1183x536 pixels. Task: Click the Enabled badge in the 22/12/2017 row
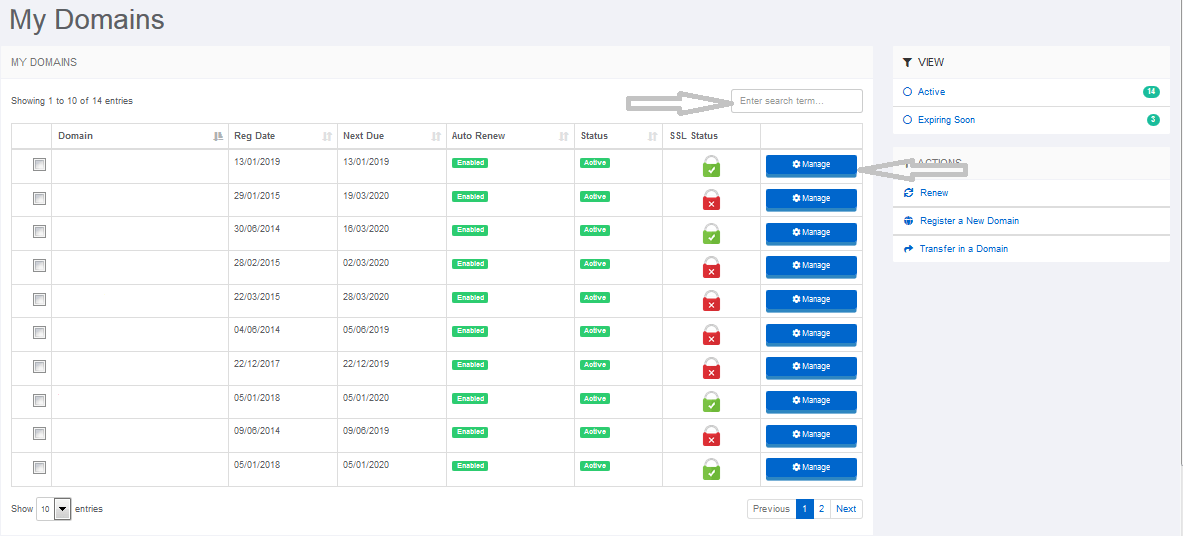470,365
